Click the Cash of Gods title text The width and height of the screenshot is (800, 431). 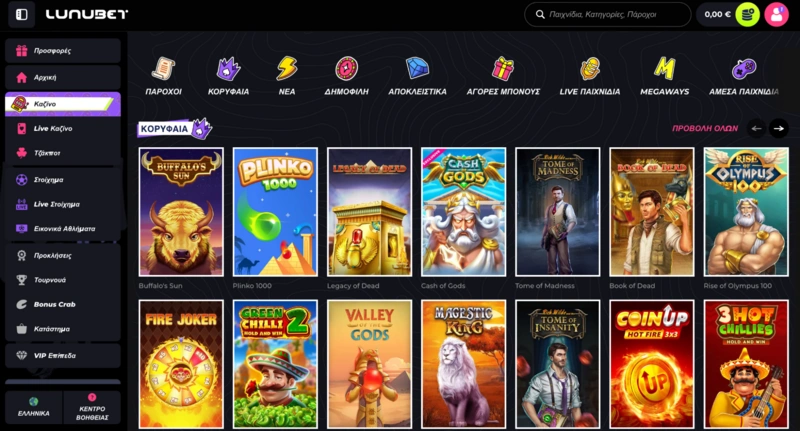(x=443, y=286)
